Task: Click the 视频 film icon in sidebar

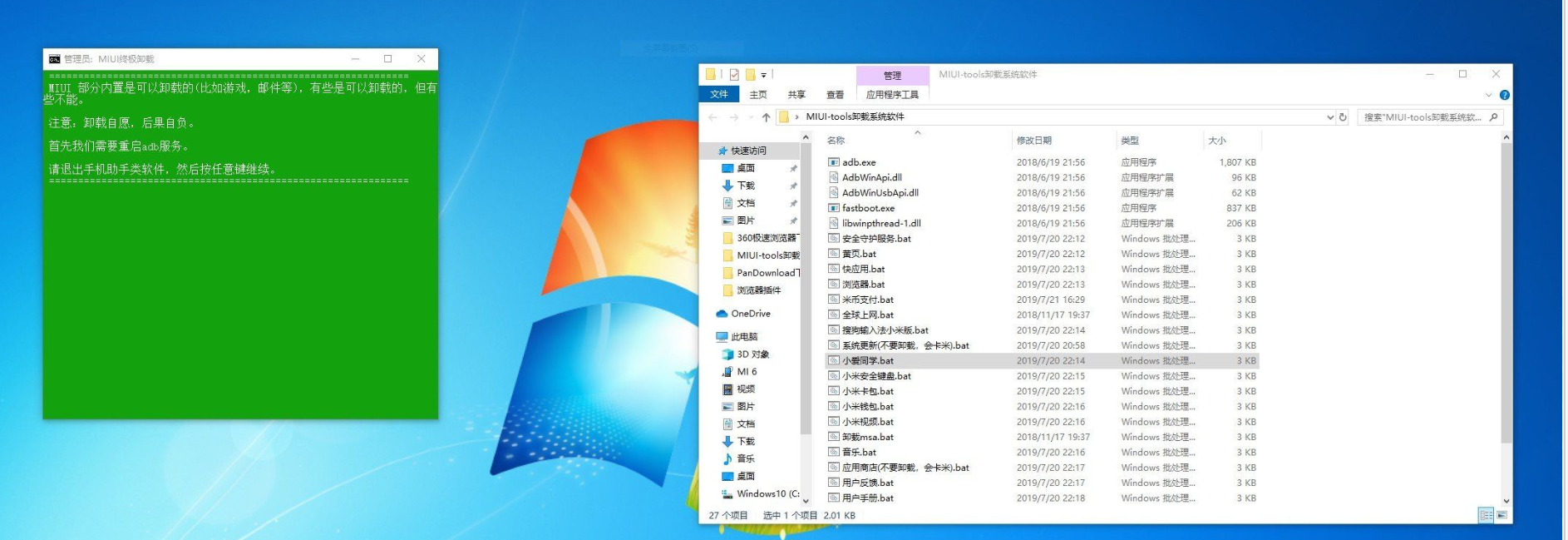Action: pyautogui.click(x=727, y=389)
